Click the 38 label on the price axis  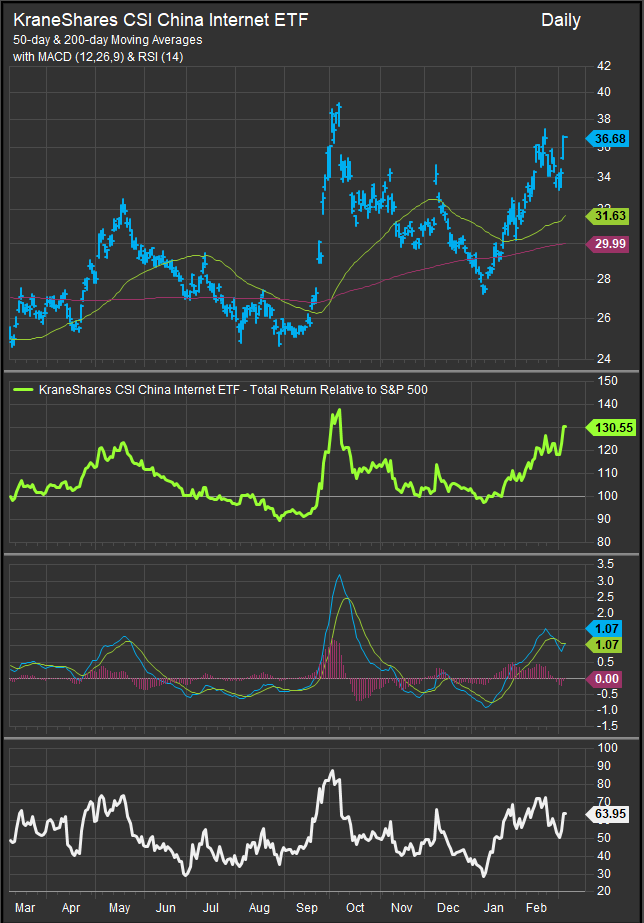click(x=604, y=119)
